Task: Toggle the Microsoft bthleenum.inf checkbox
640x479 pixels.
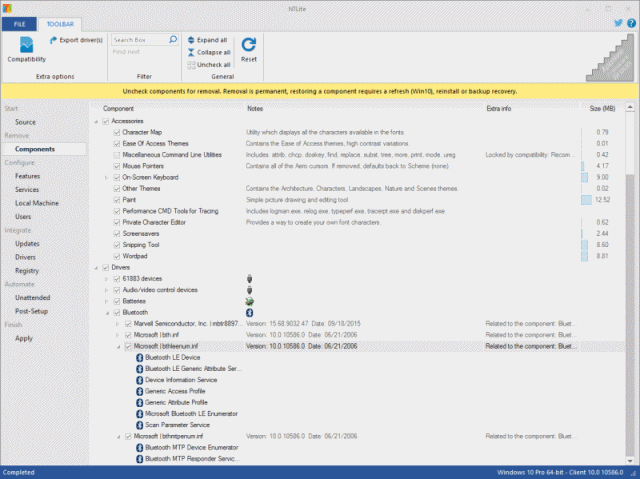Action: pyautogui.click(x=128, y=346)
